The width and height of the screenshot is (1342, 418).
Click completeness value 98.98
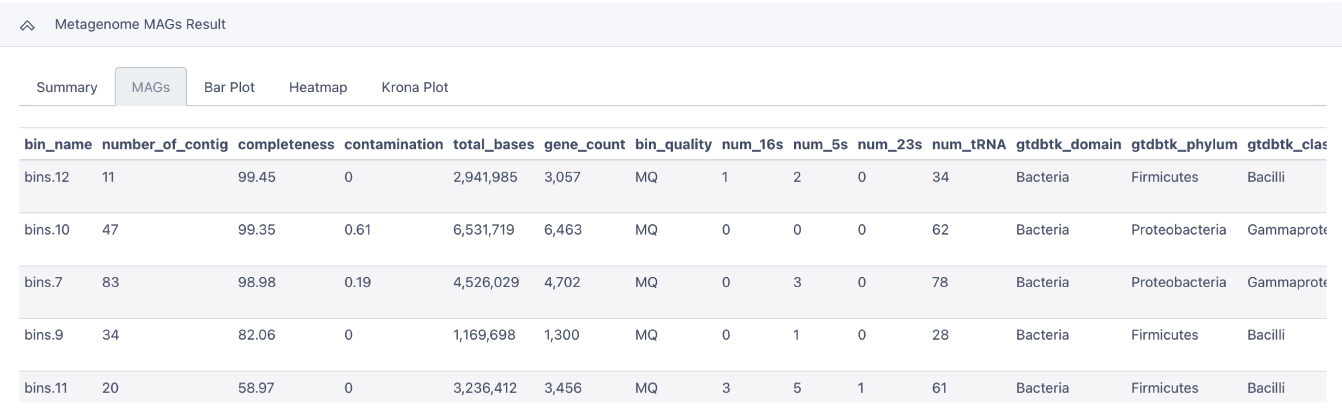tap(257, 283)
